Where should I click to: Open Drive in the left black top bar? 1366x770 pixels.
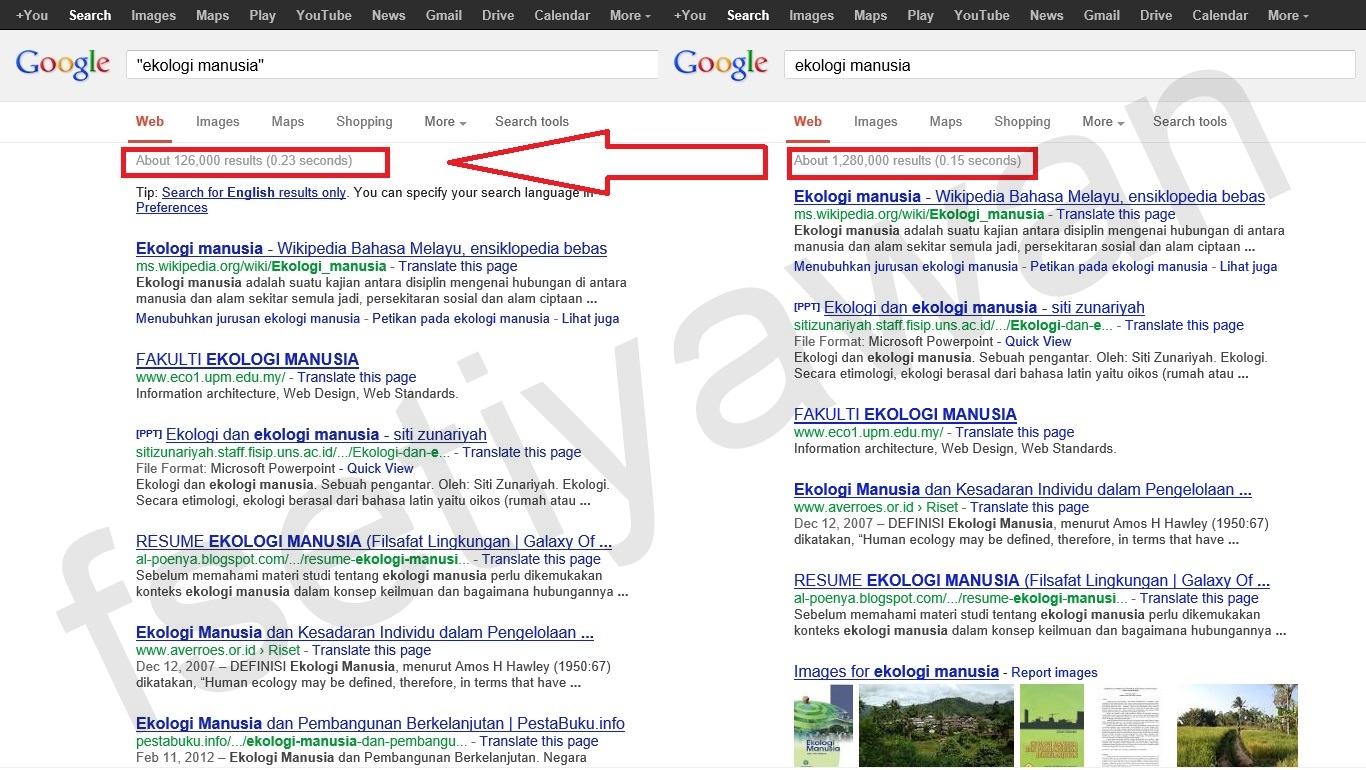pyautogui.click(x=498, y=15)
